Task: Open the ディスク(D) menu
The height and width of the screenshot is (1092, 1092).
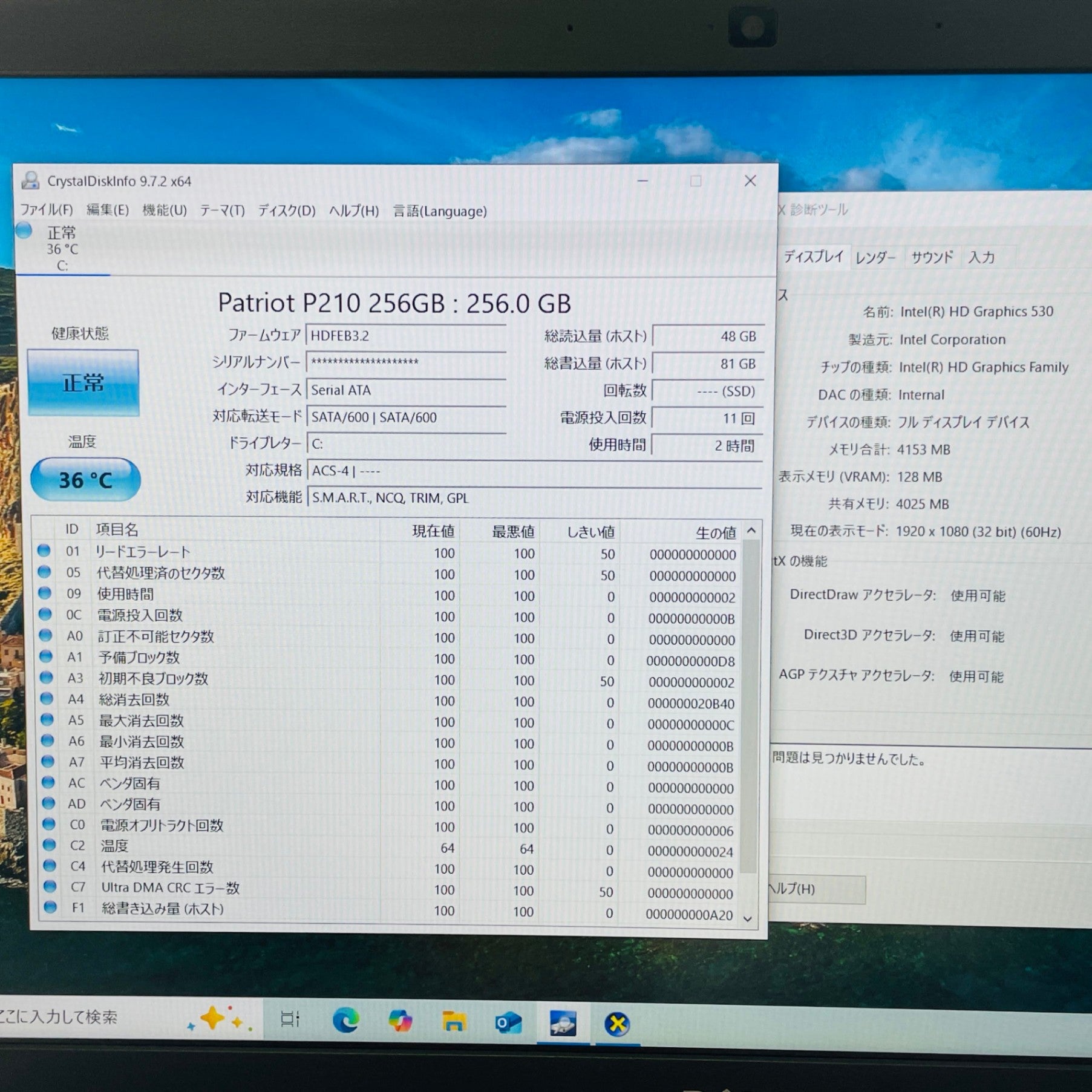Action: (x=287, y=211)
